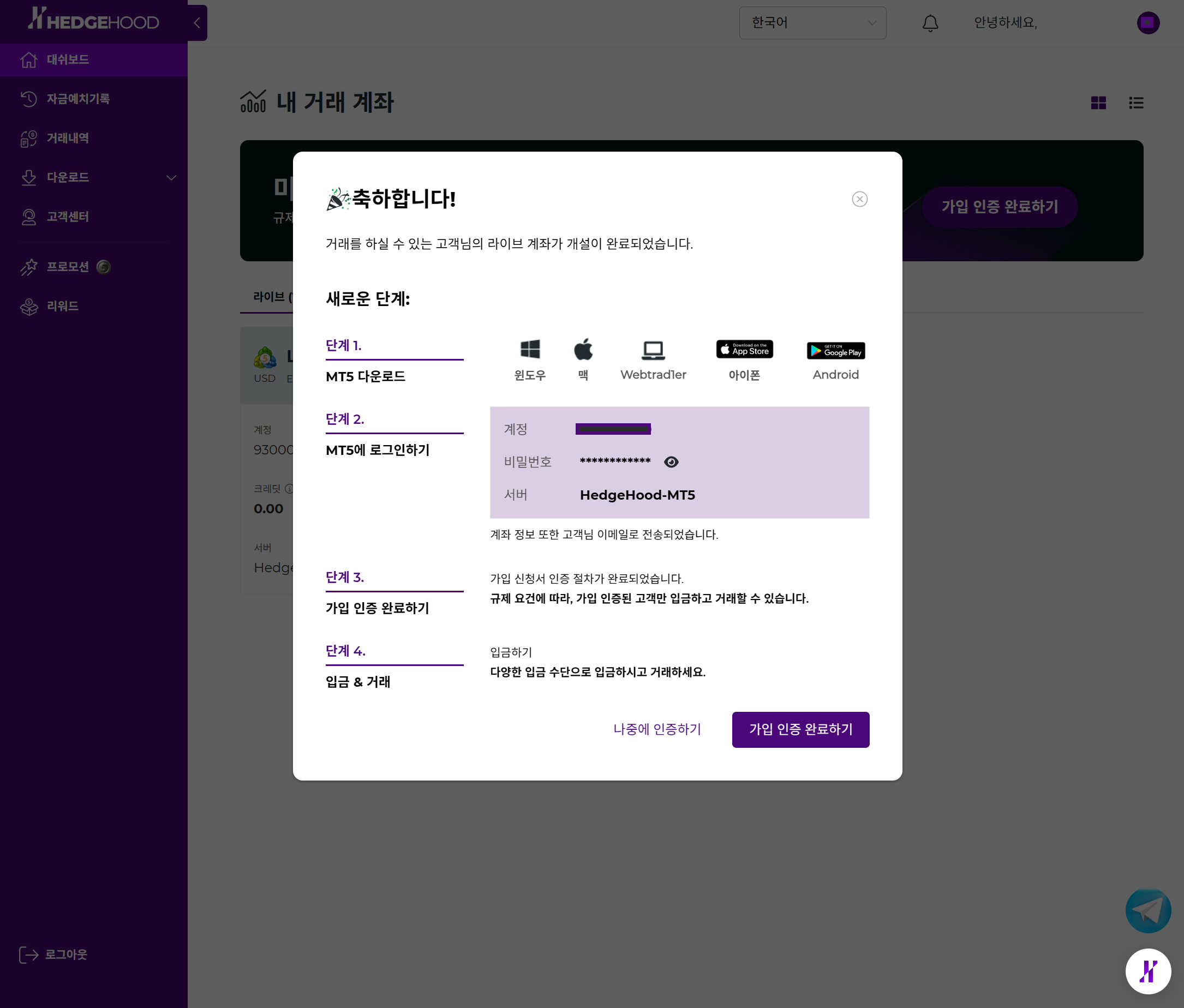Click the redacted account number field
This screenshot has width=1184, height=1008.
[613, 429]
